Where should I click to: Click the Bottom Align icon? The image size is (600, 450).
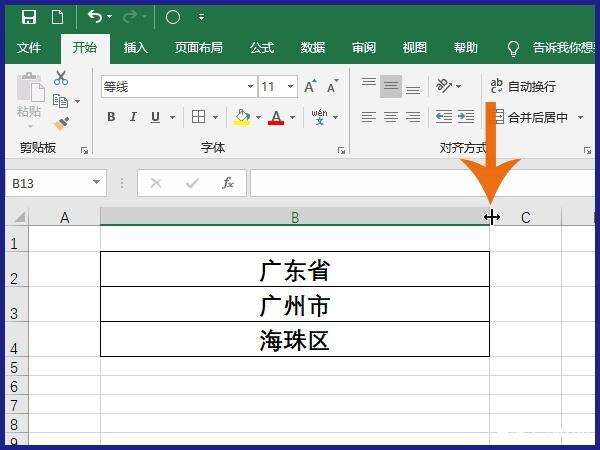pos(413,90)
